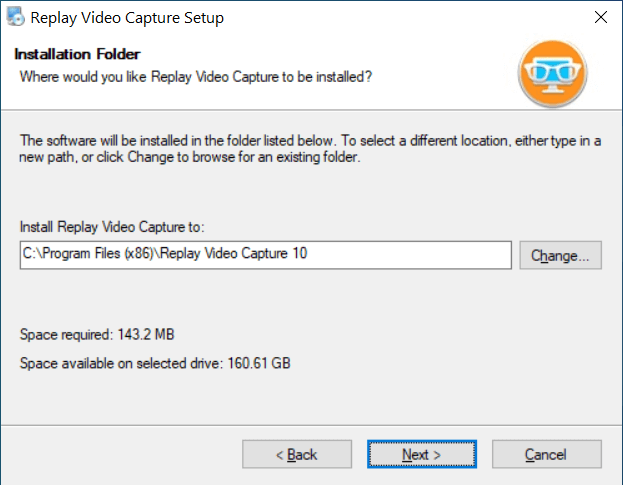This screenshot has width=623, height=485.
Task: Click the '10' at end of install path
Action: [300, 253]
